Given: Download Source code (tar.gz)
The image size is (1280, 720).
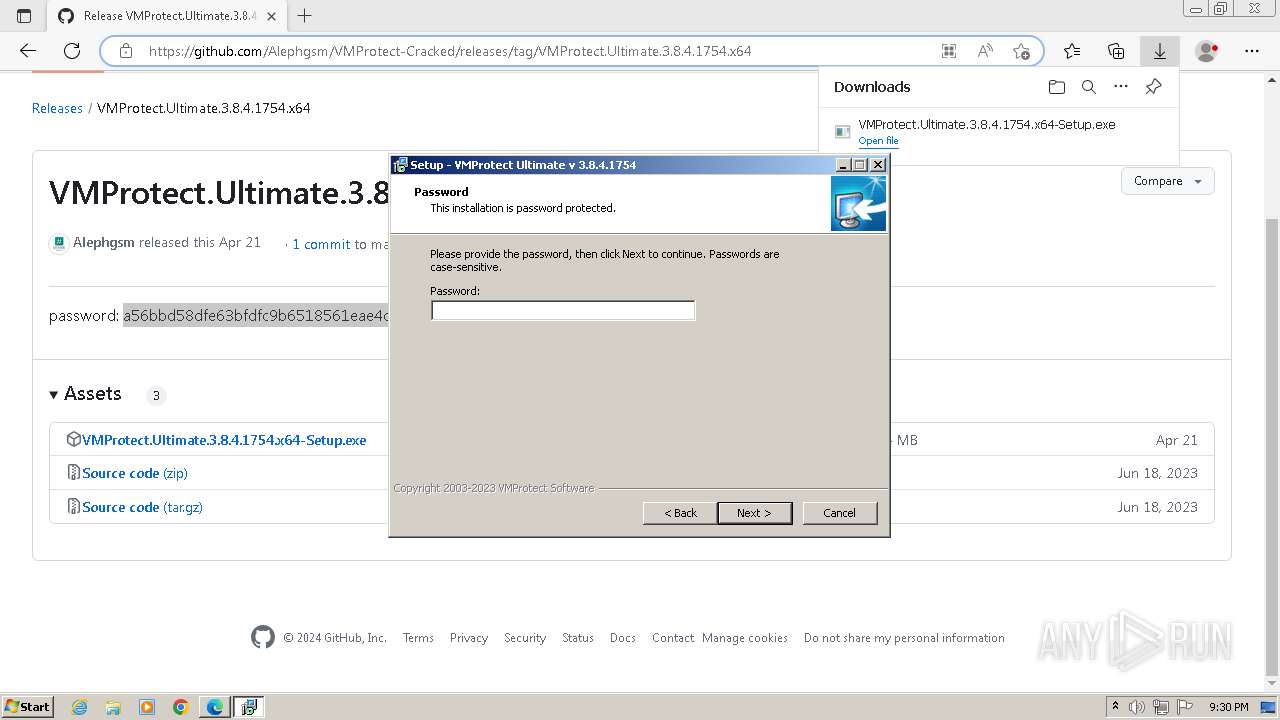Looking at the screenshot, I should [142, 507].
